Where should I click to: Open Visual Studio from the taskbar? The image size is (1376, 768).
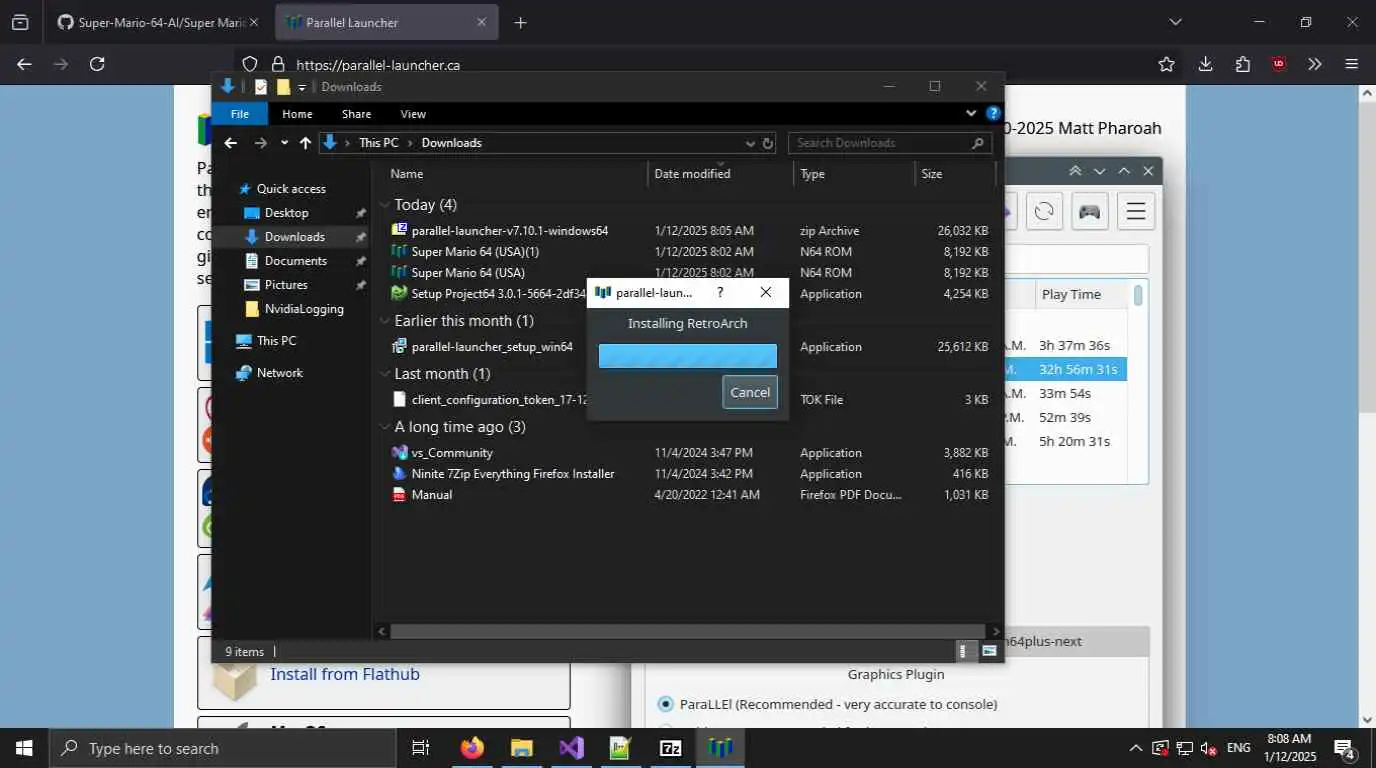pos(571,748)
